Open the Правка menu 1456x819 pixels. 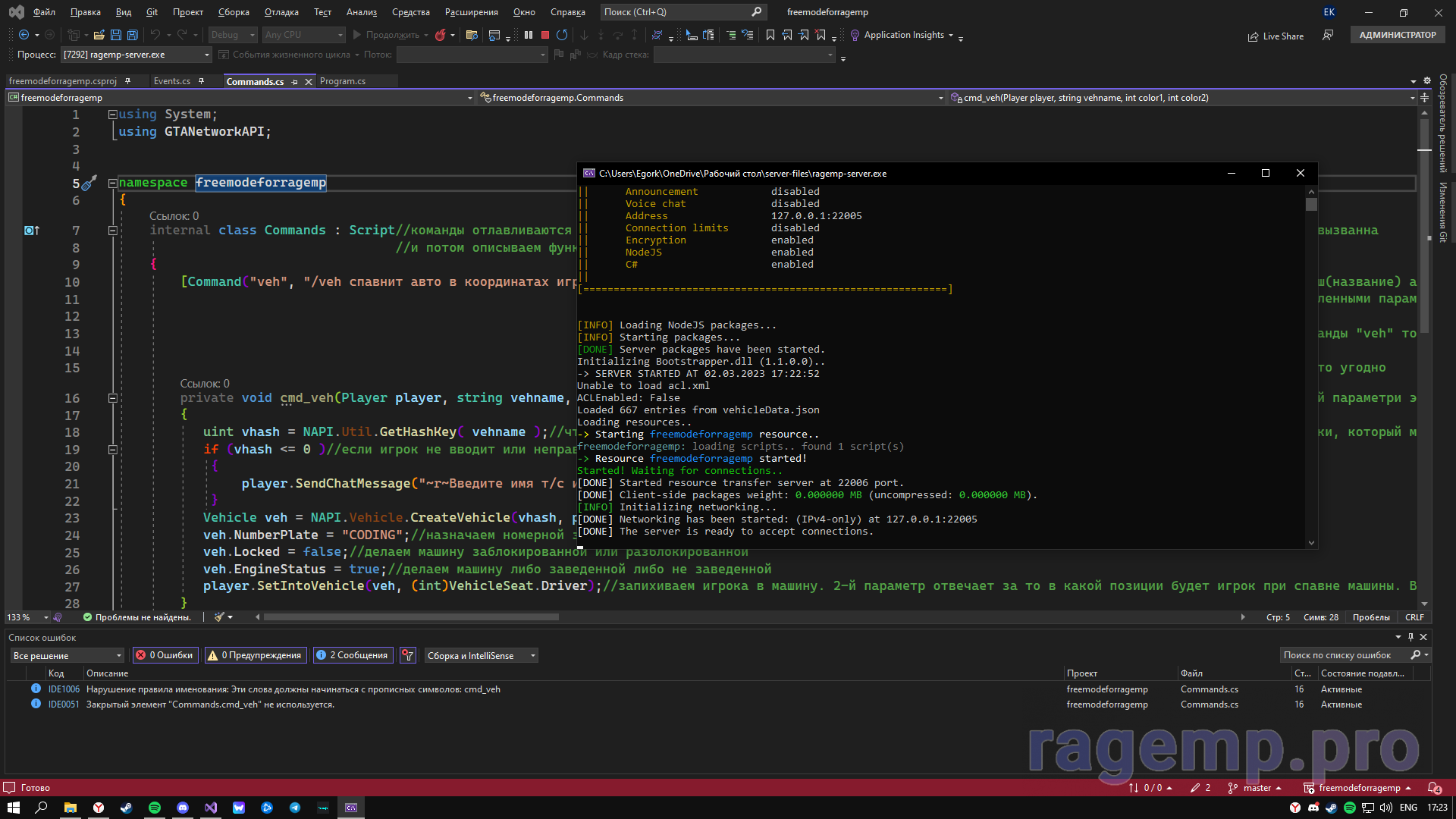[85, 12]
